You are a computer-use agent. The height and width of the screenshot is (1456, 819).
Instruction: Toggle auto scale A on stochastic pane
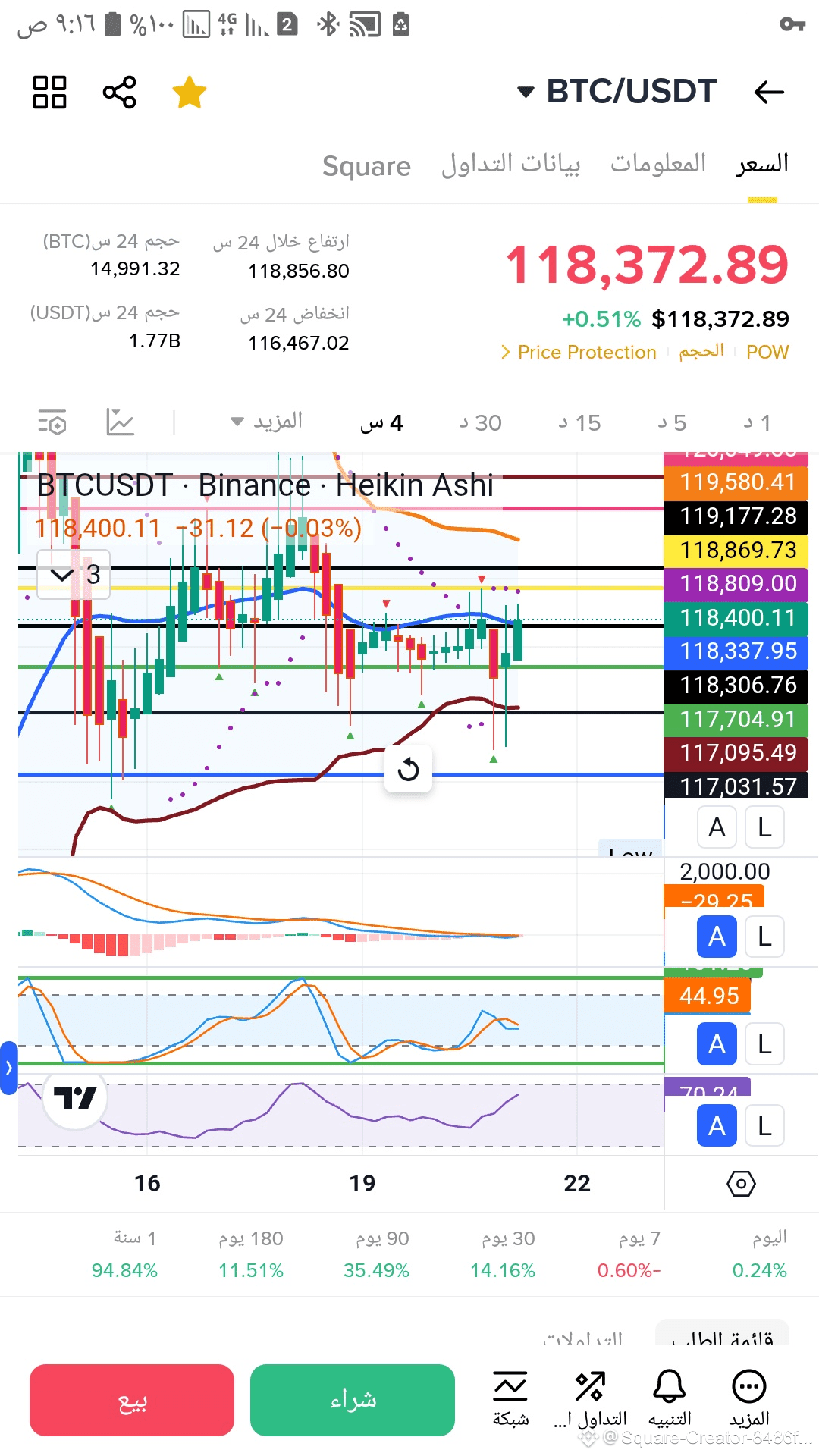[x=717, y=1044]
